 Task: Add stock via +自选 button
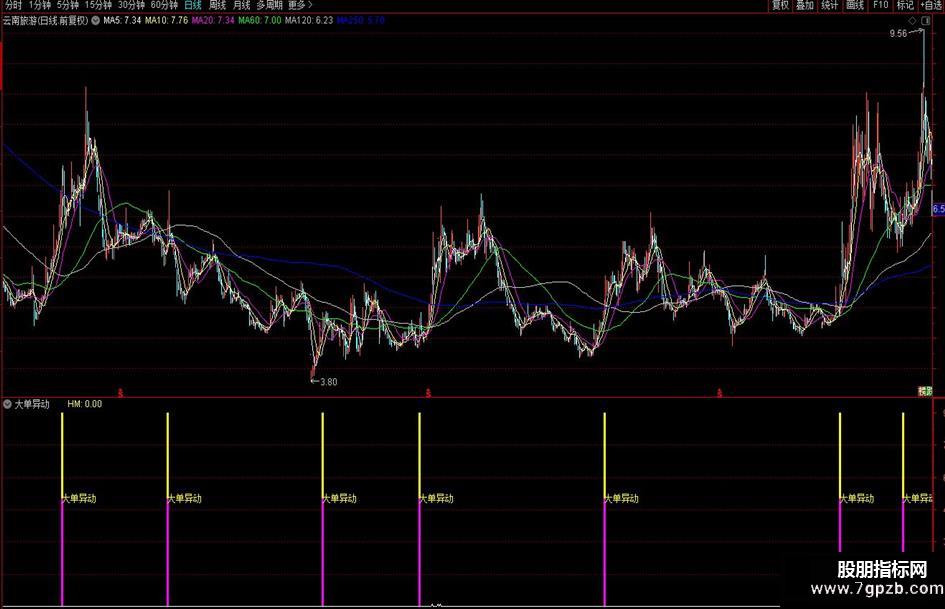pos(931,5)
